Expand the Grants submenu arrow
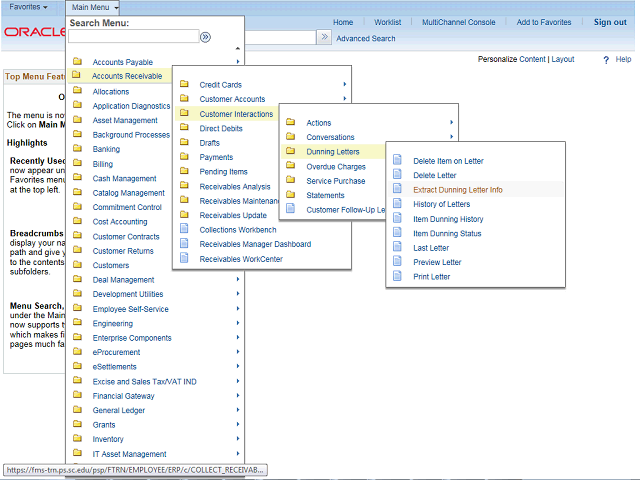 click(x=238, y=424)
